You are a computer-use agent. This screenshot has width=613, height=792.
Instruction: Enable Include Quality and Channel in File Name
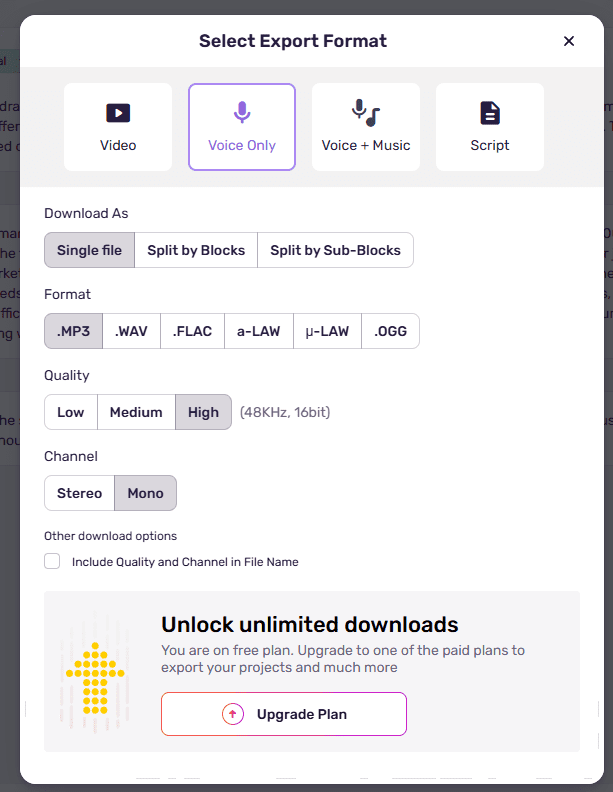[x=52, y=561]
